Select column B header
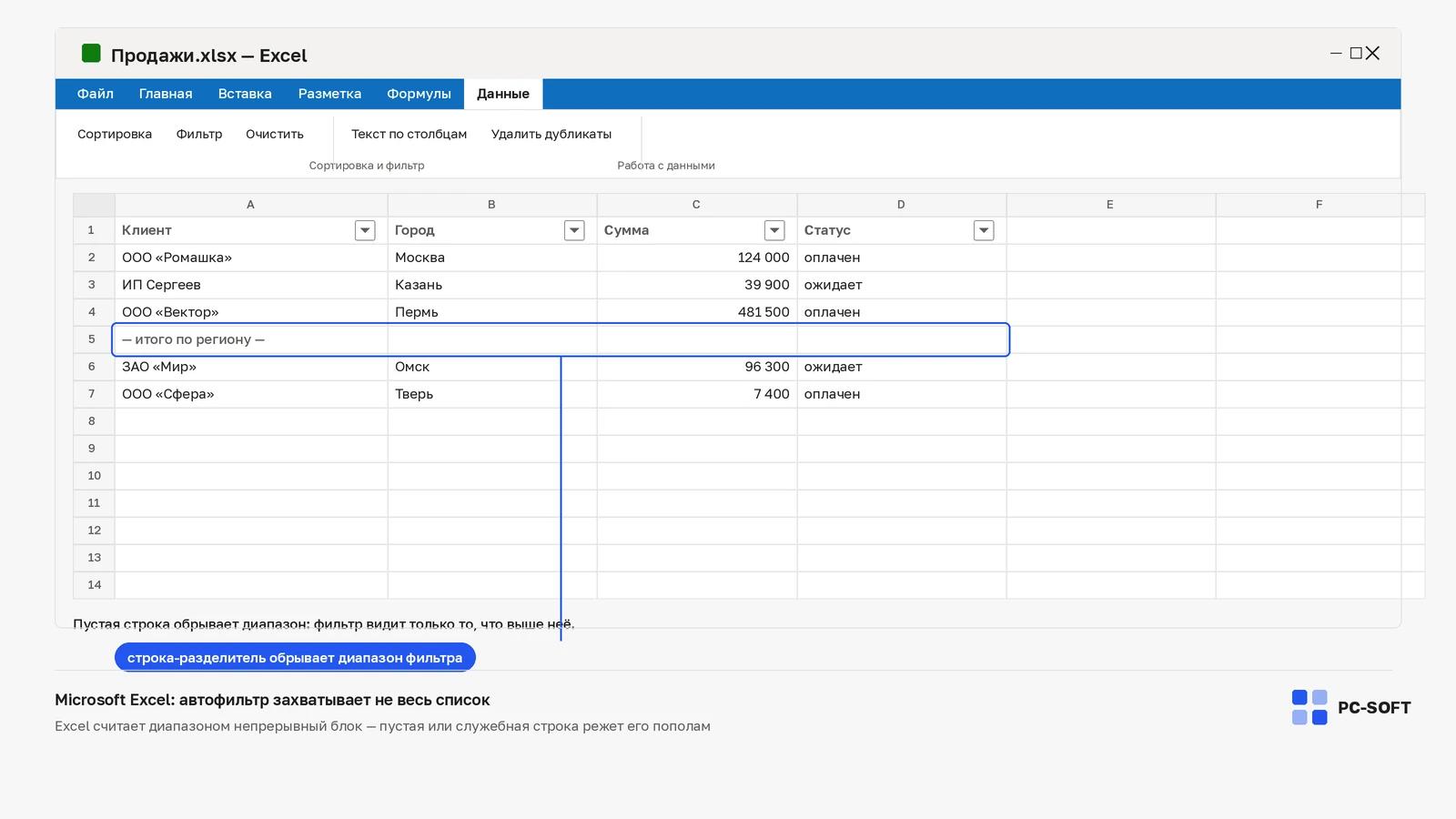Viewport: 1456px width, 819px height. [492, 205]
